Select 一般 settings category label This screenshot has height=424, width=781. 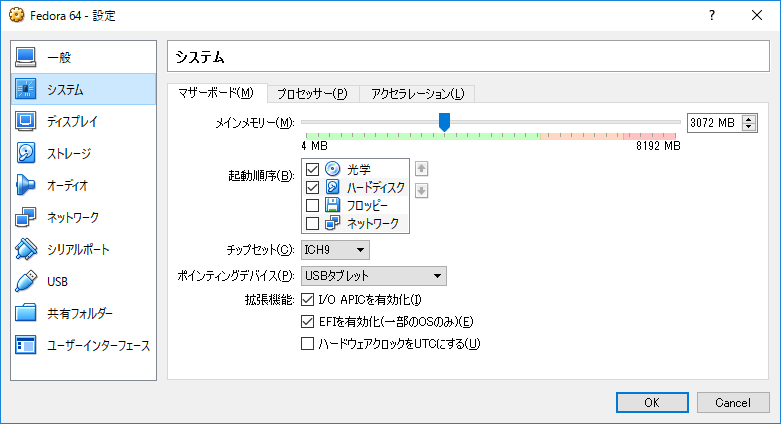click(x=59, y=58)
